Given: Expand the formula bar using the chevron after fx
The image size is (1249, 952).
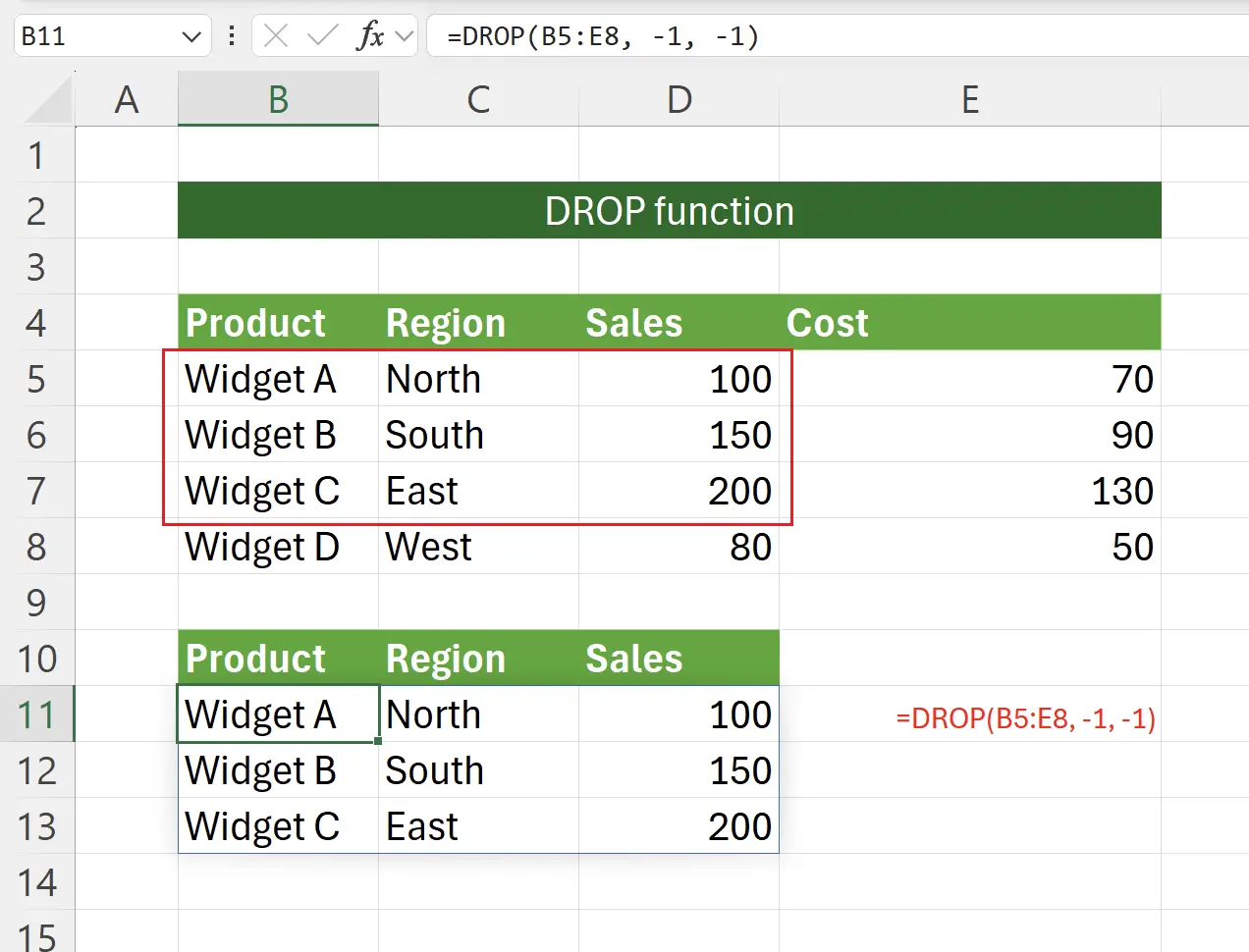Looking at the screenshot, I should pos(403,36).
